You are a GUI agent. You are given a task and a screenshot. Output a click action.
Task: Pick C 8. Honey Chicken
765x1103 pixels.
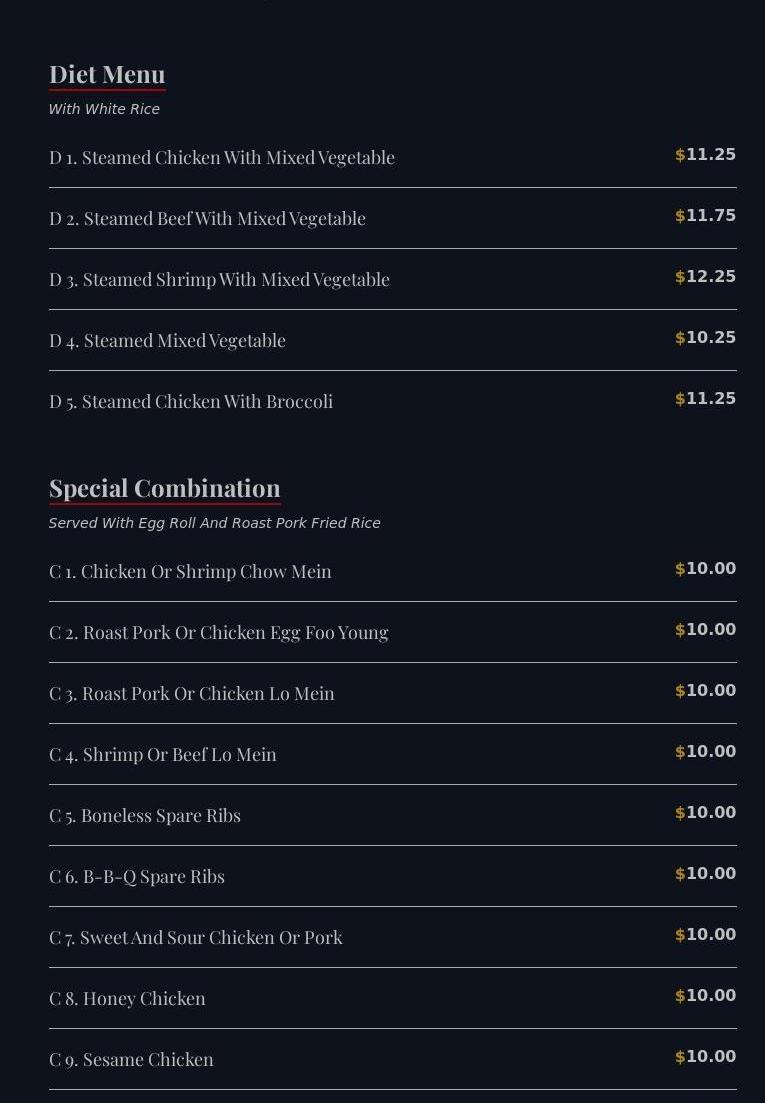click(127, 998)
